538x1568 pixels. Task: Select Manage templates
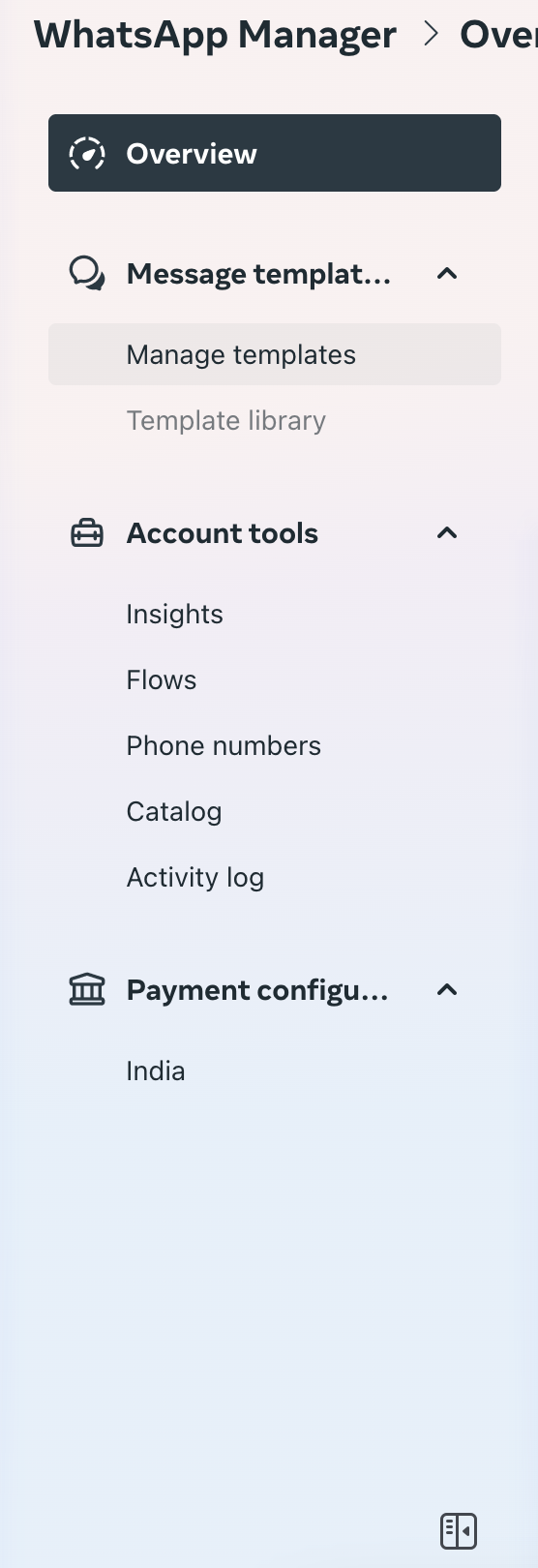pos(275,354)
